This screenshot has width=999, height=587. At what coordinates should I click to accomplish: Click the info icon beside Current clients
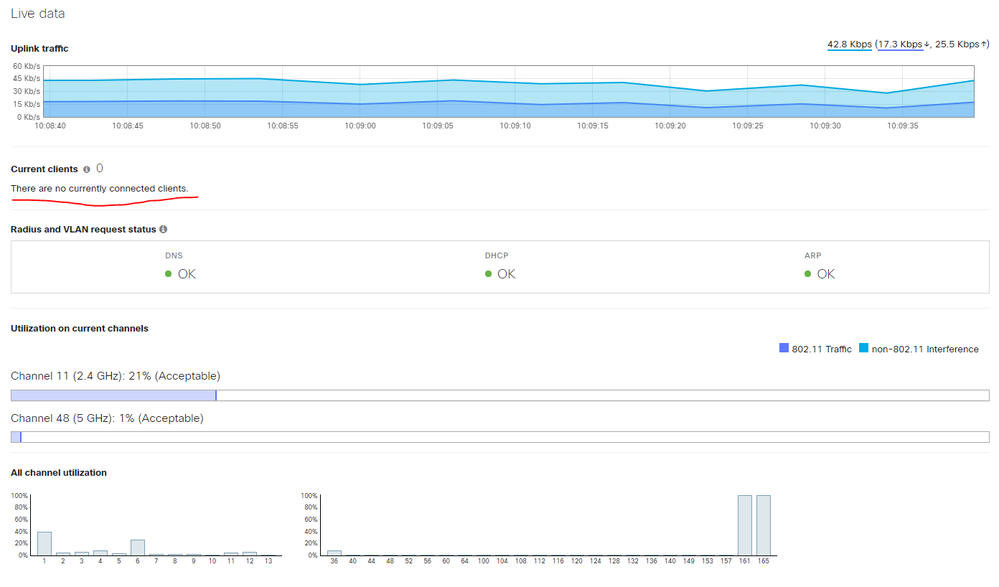tap(87, 170)
